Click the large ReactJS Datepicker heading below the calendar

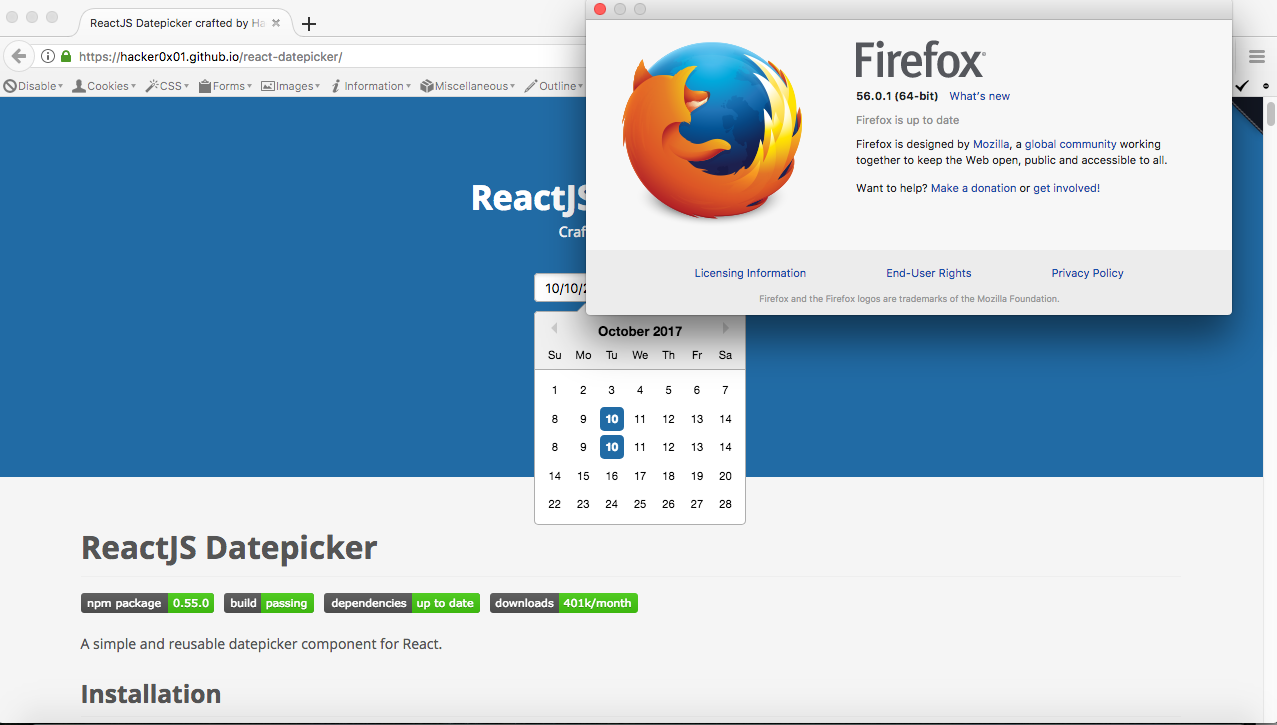coord(229,548)
